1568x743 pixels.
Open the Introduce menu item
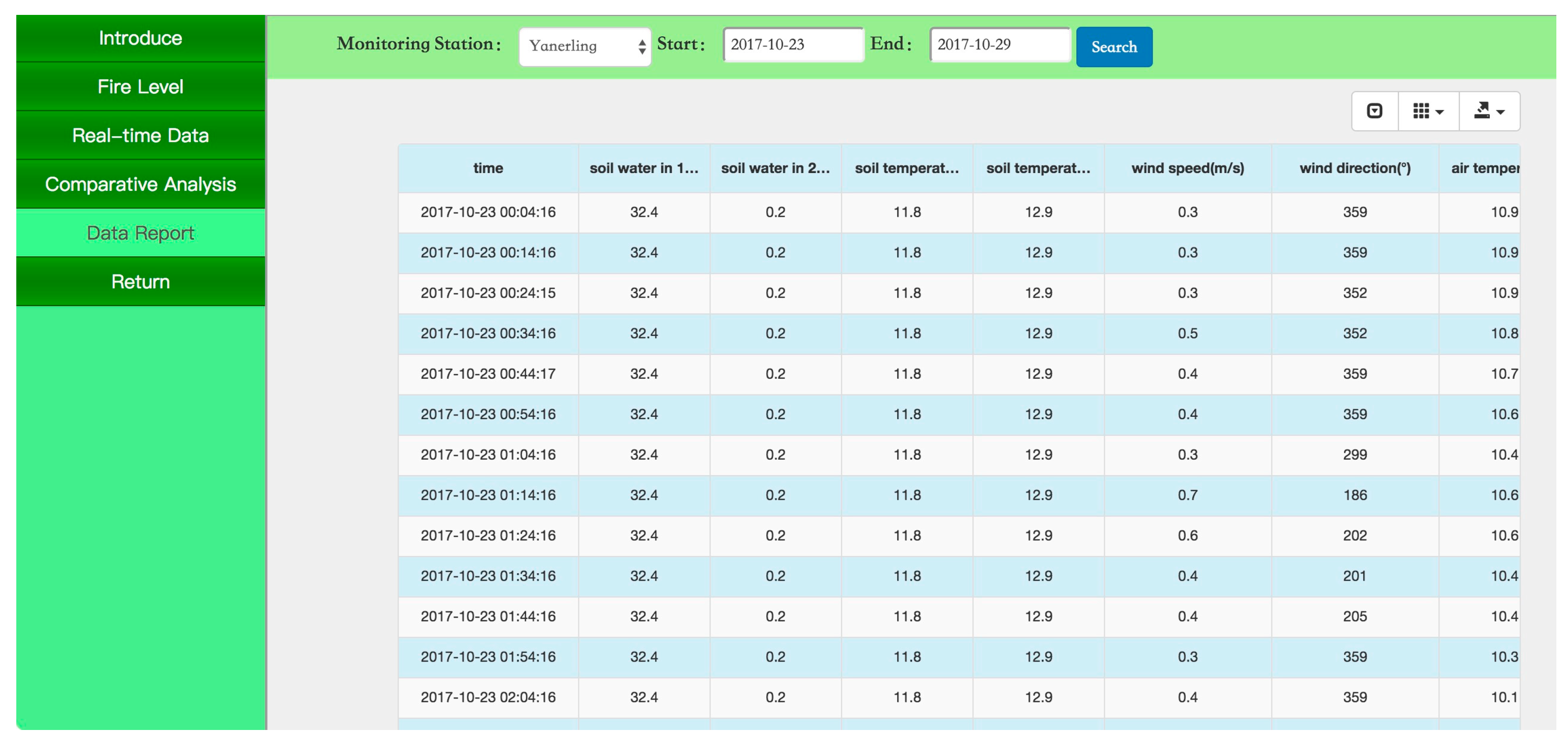(140, 38)
